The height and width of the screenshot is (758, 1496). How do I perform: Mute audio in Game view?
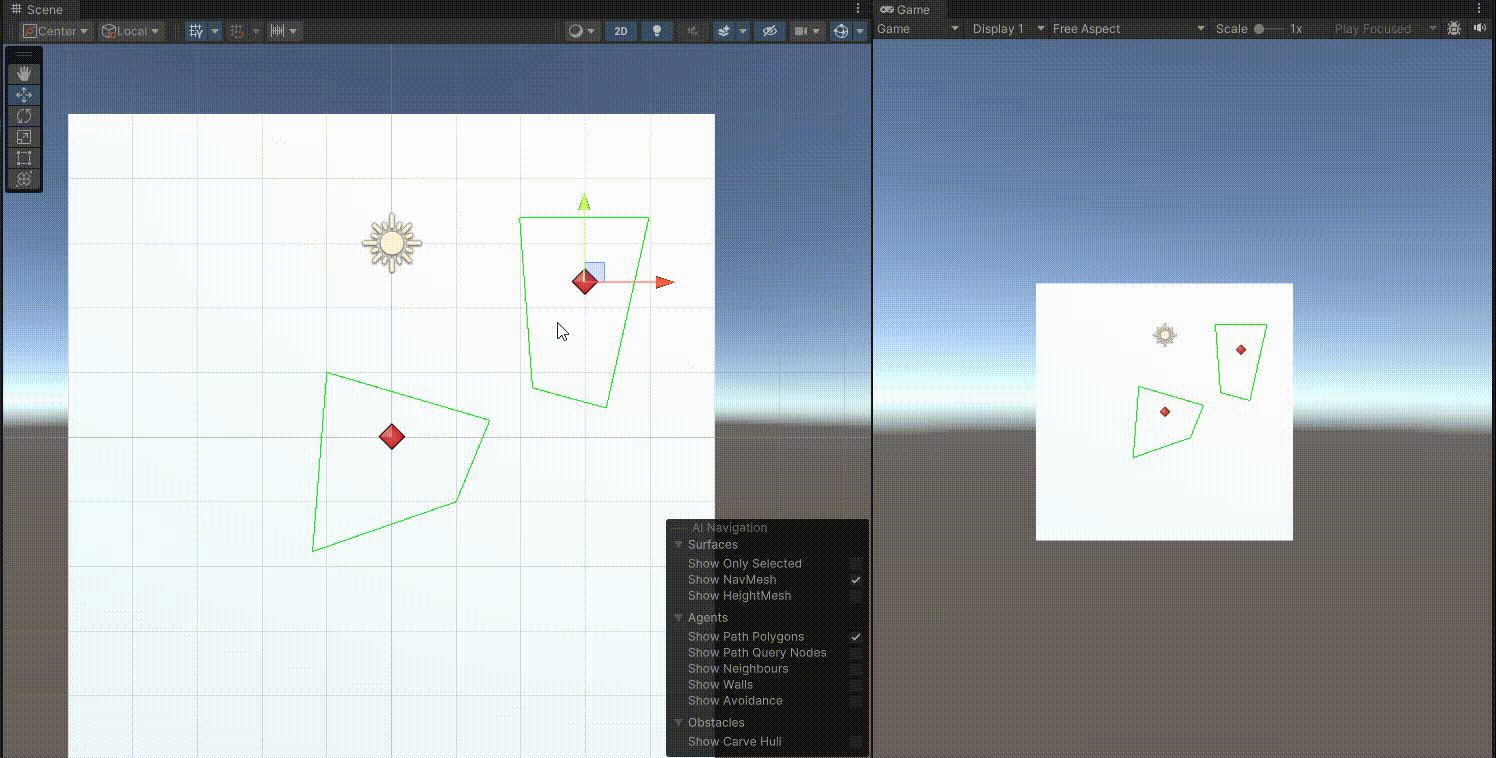click(1479, 29)
